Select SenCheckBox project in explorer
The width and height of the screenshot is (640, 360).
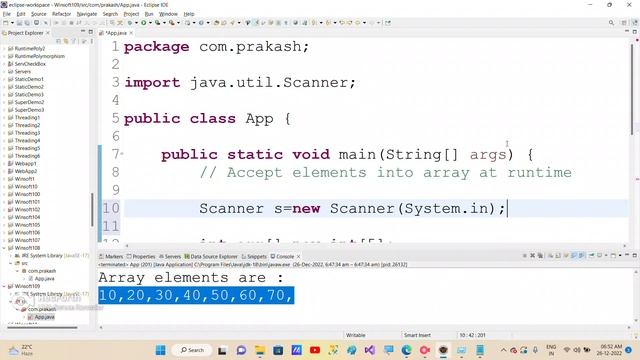coord(30,64)
